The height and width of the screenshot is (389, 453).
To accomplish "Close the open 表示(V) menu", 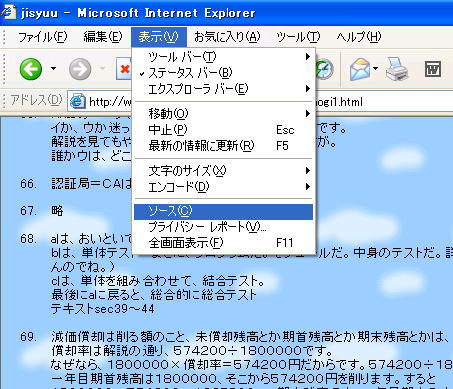I will (x=159, y=37).
